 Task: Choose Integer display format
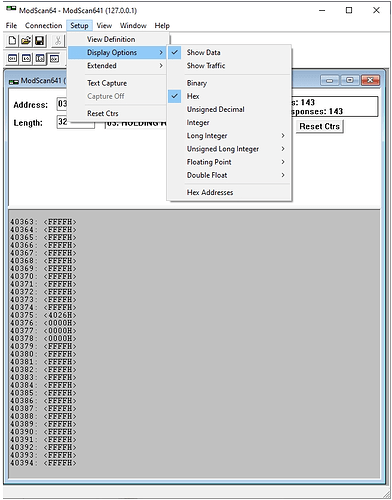point(229,123)
